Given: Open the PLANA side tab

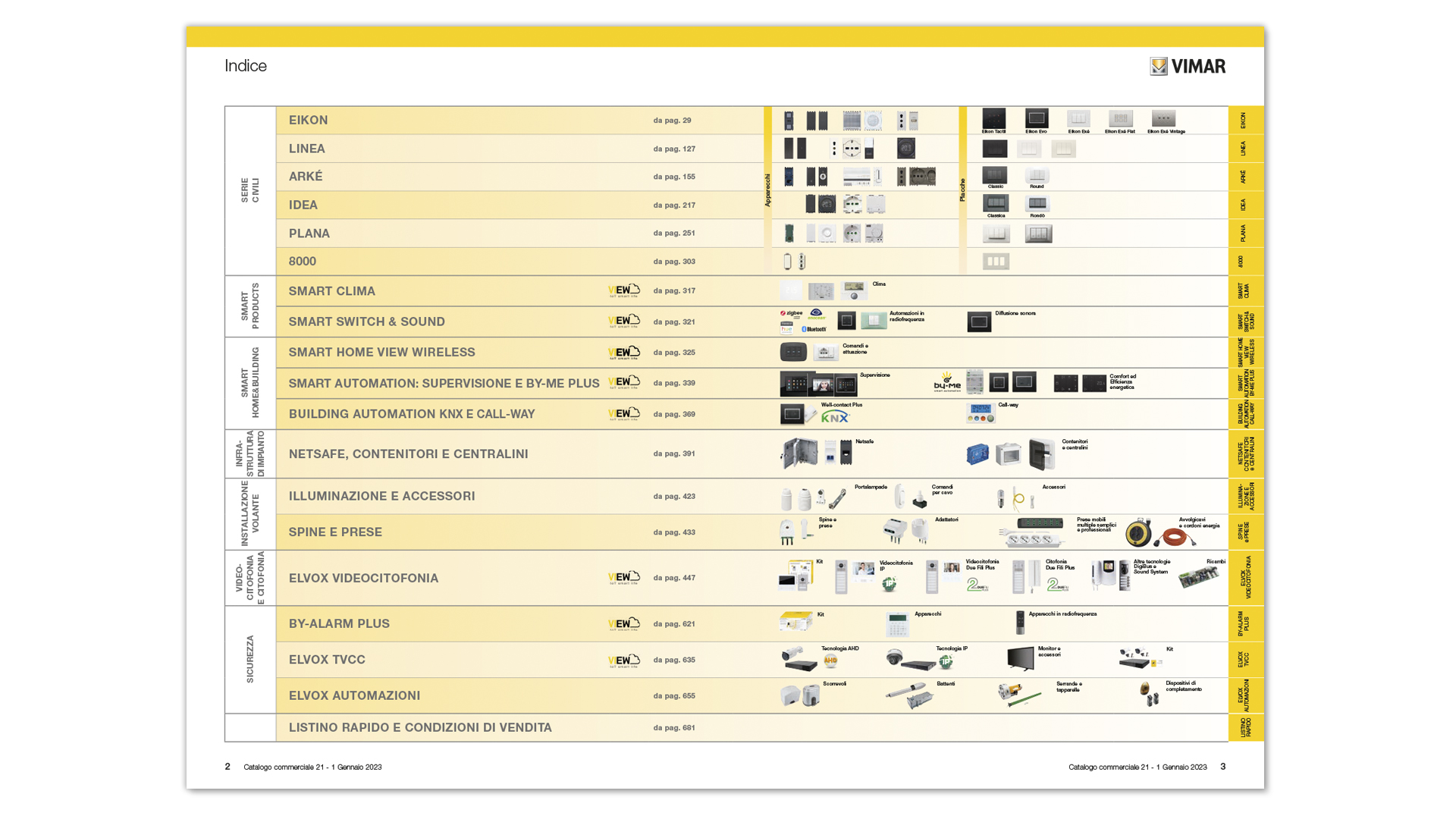Looking at the screenshot, I should pos(1246,234).
